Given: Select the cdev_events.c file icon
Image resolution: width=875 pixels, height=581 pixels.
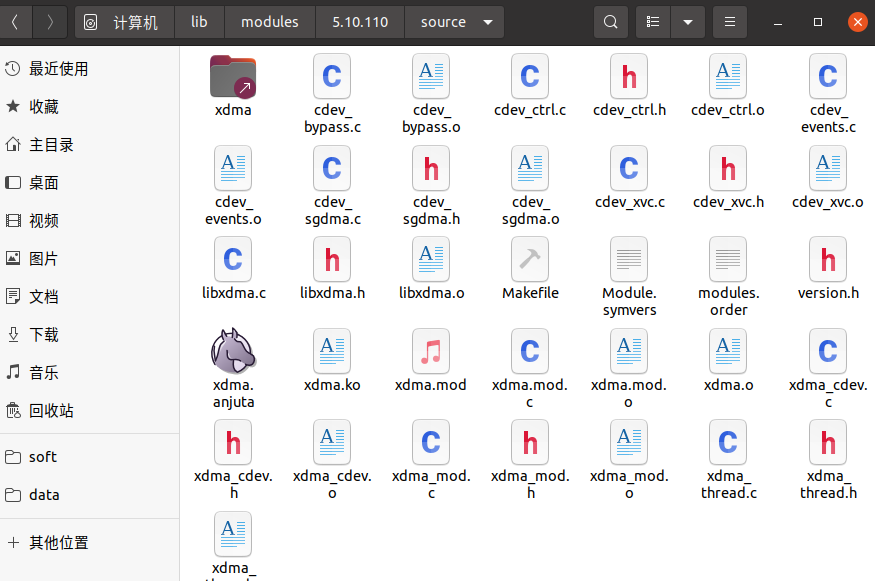Looking at the screenshot, I should click(x=828, y=76).
